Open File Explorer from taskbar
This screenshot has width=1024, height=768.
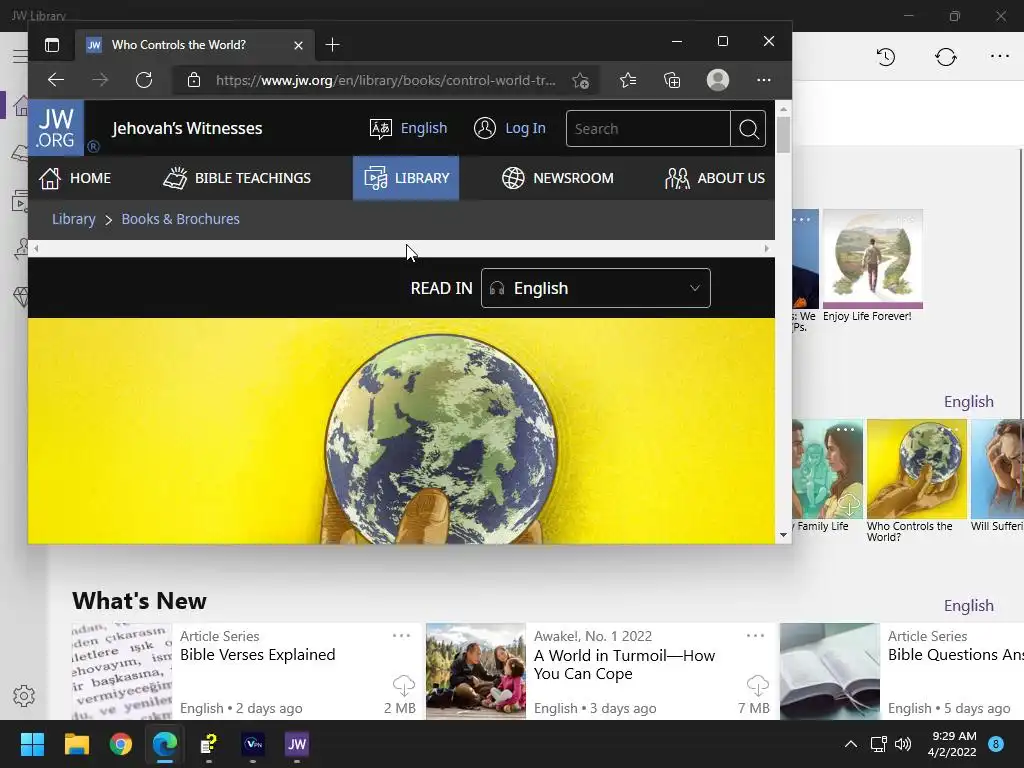(x=76, y=744)
